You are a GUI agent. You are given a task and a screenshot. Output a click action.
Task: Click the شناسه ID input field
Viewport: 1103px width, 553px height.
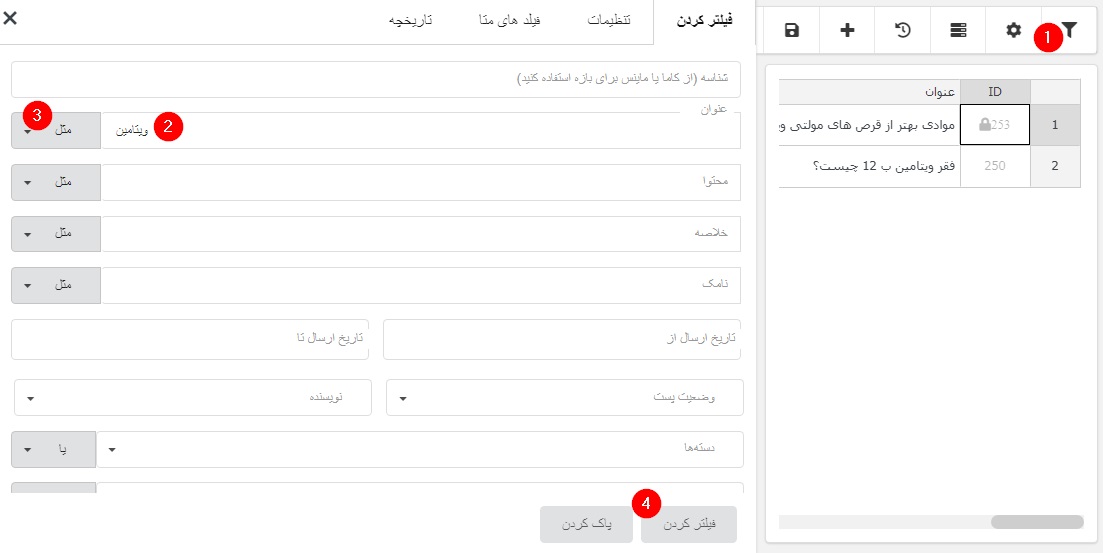tap(376, 80)
